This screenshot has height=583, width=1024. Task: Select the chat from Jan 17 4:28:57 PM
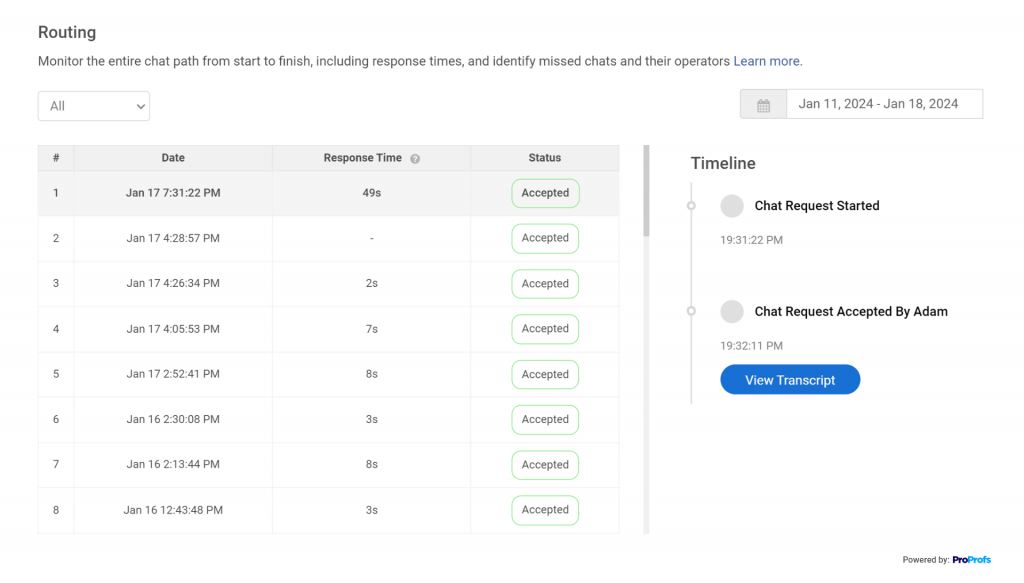328,238
